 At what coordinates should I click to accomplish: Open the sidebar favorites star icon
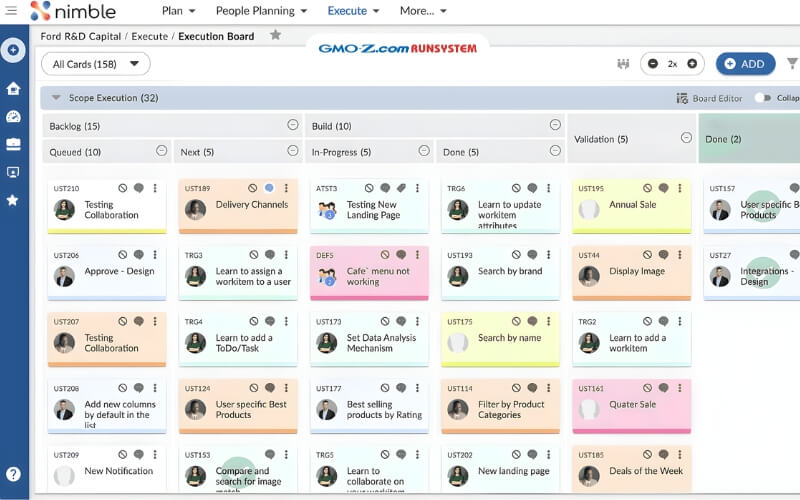coord(13,200)
